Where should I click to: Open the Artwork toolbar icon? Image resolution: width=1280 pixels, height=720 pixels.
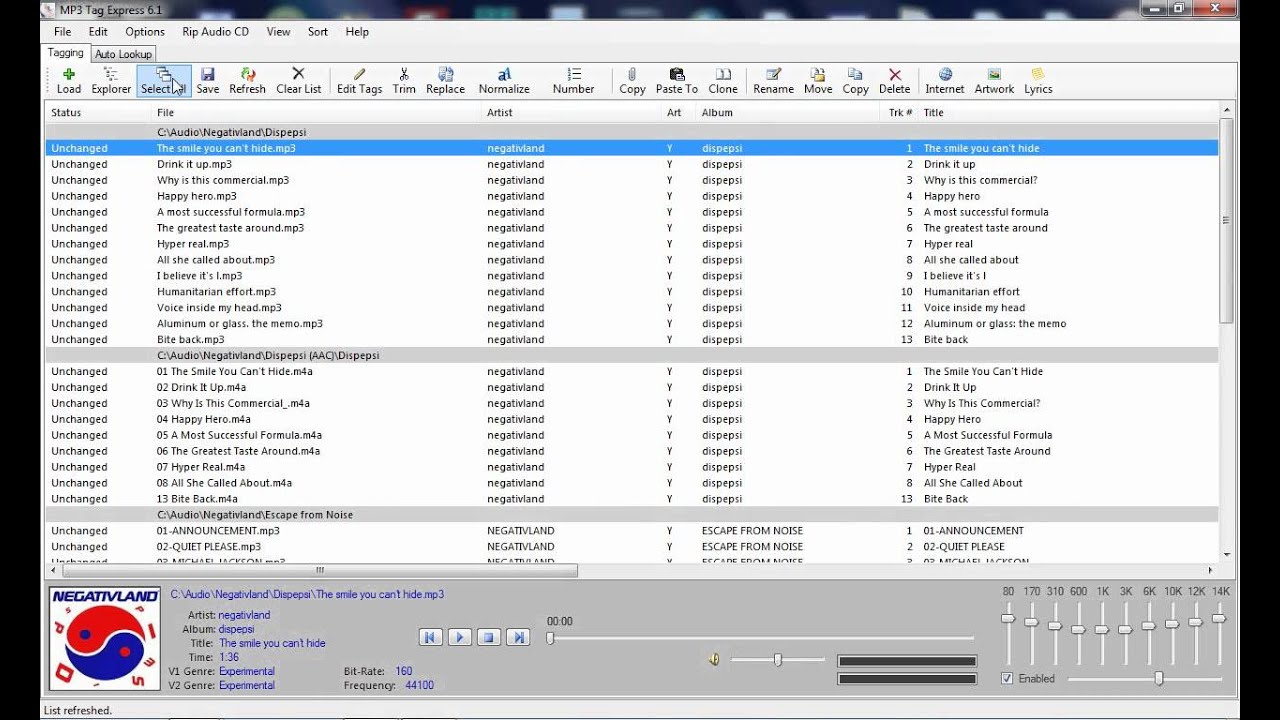click(x=994, y=80)
